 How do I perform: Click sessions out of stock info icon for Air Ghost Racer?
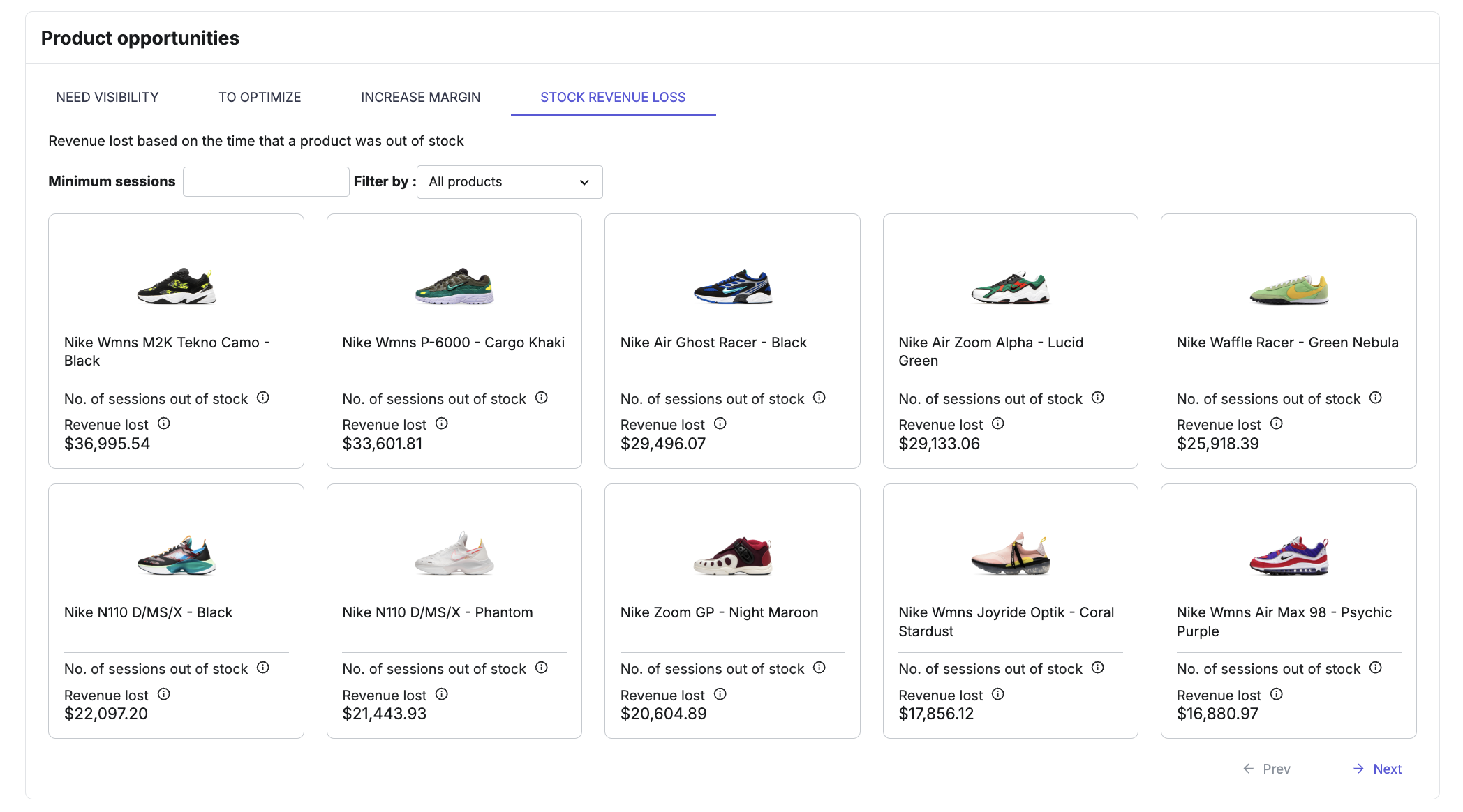[x=819, y=398]
